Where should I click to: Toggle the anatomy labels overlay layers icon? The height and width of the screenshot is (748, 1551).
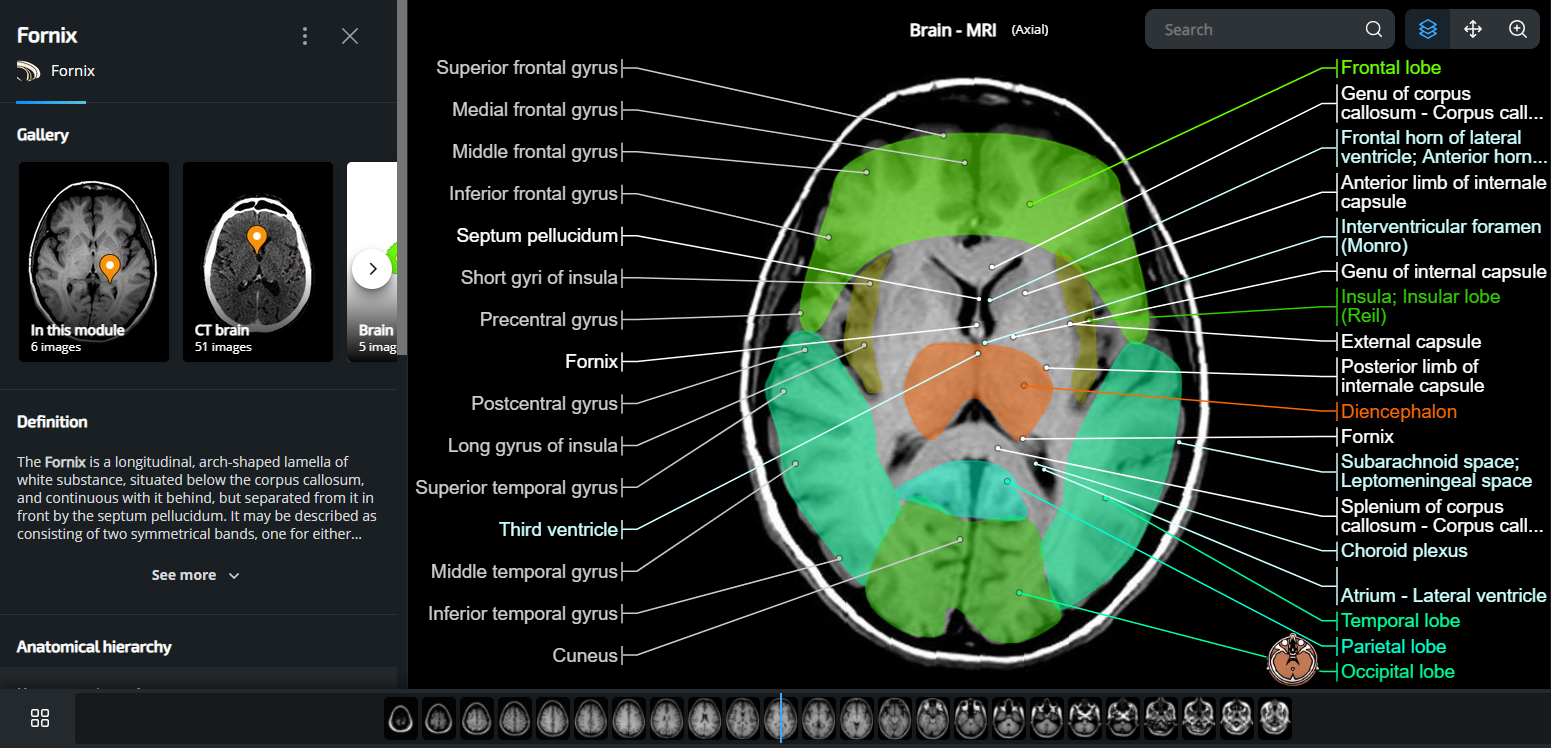[x=1427, y=29]
